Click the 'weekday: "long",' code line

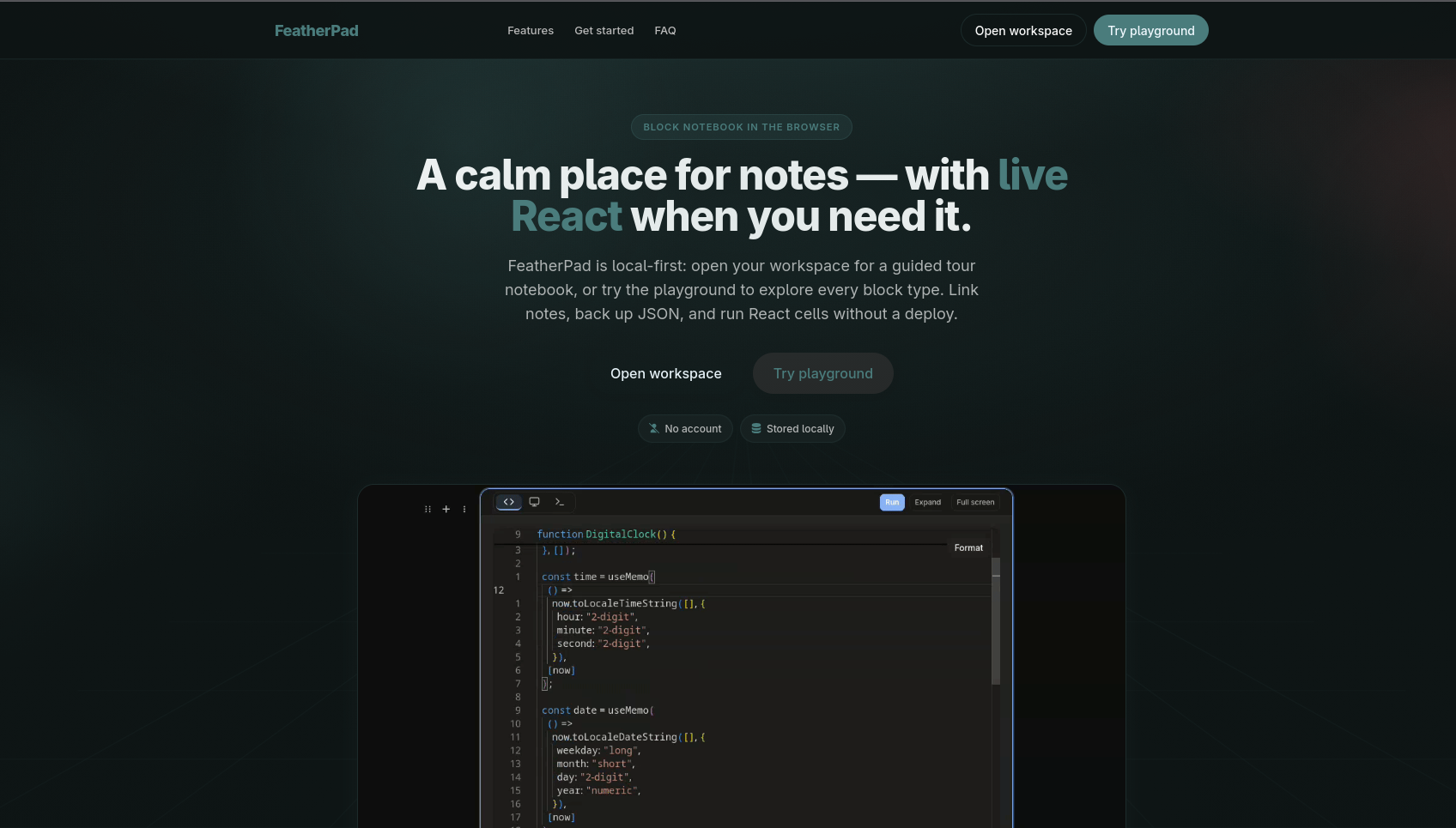[599, 751]
